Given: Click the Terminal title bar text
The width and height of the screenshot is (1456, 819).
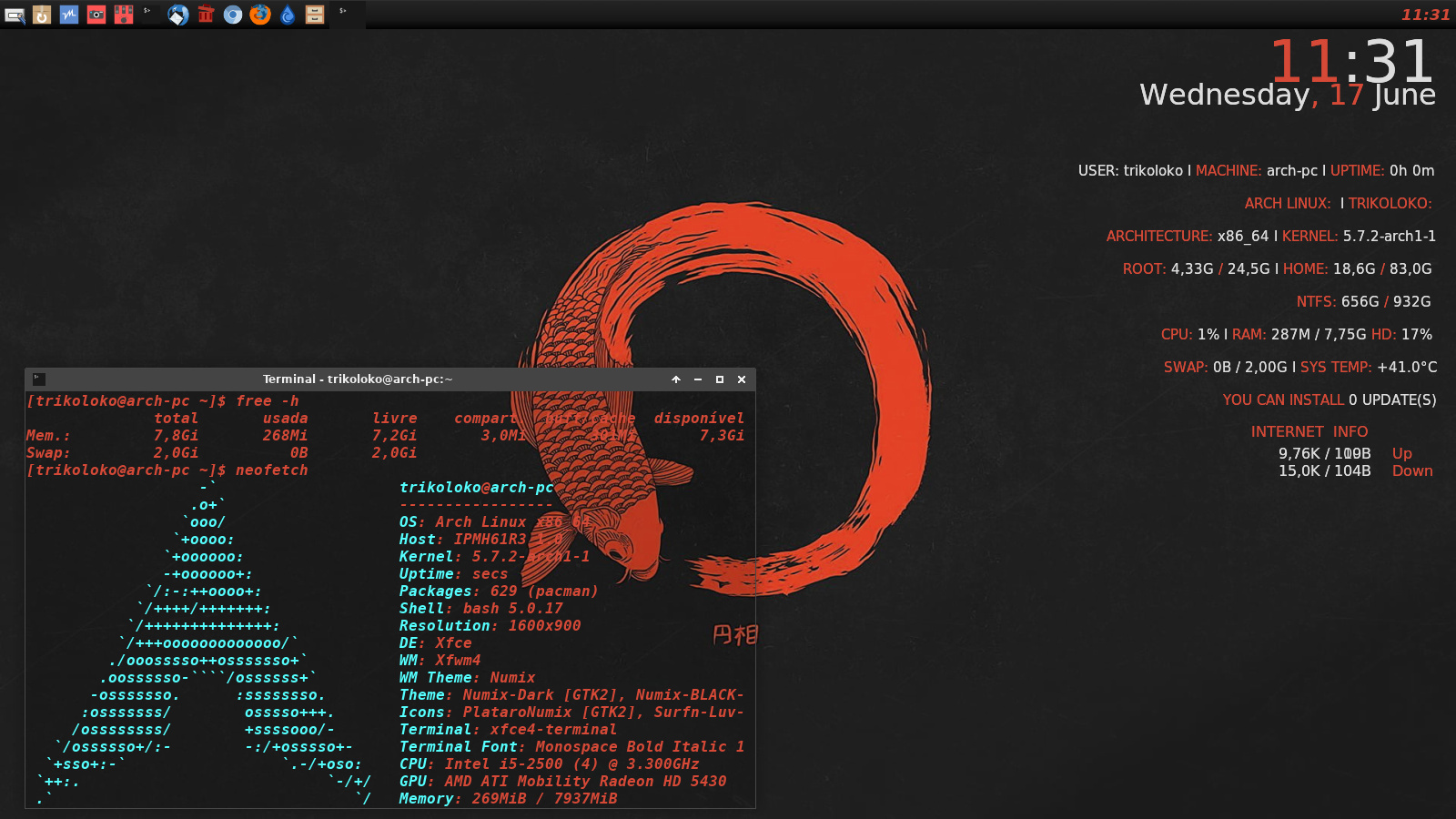Looking at the screenshot, I should point(357,379).
